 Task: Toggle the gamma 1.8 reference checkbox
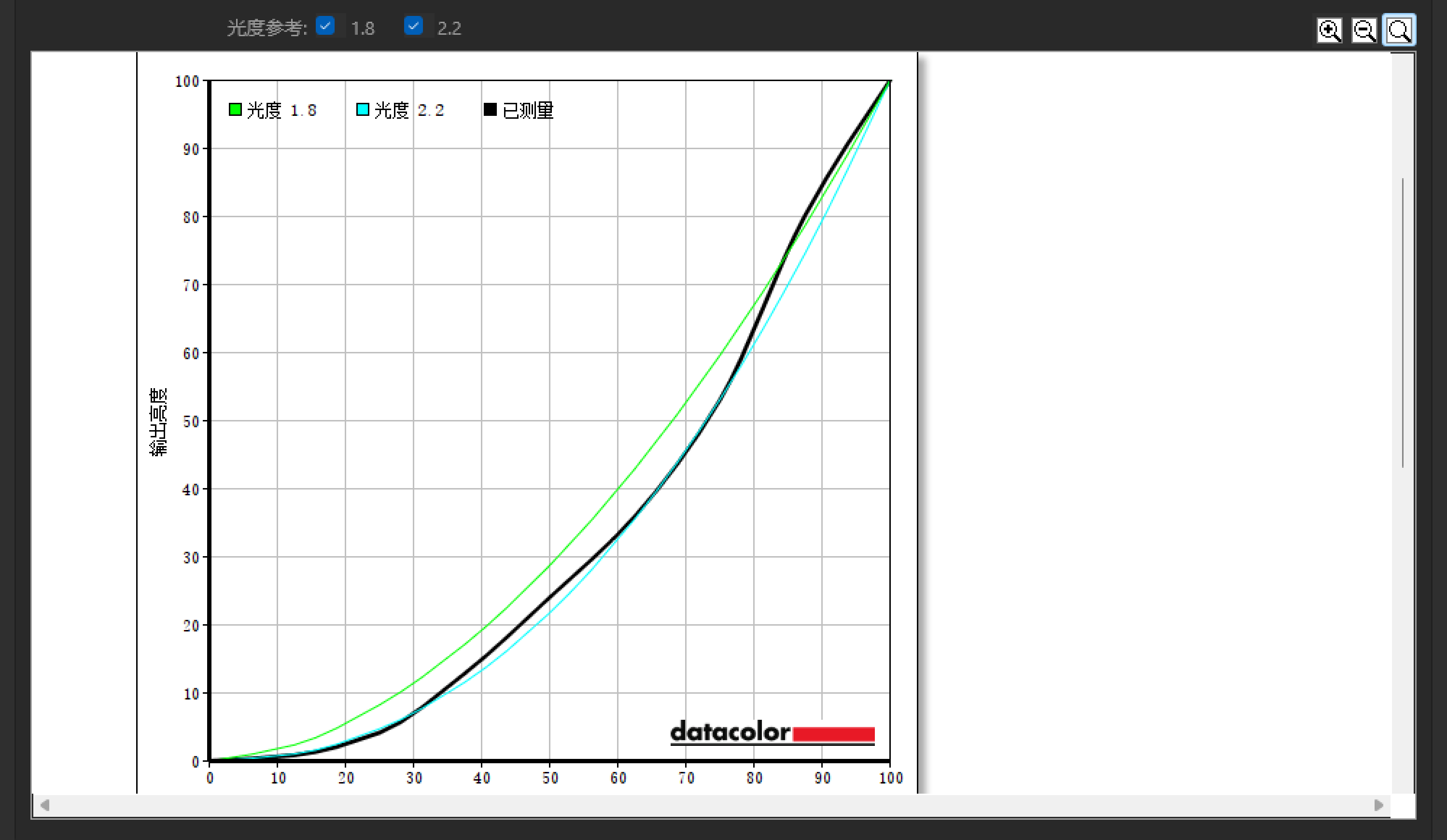tap(325, 26)
